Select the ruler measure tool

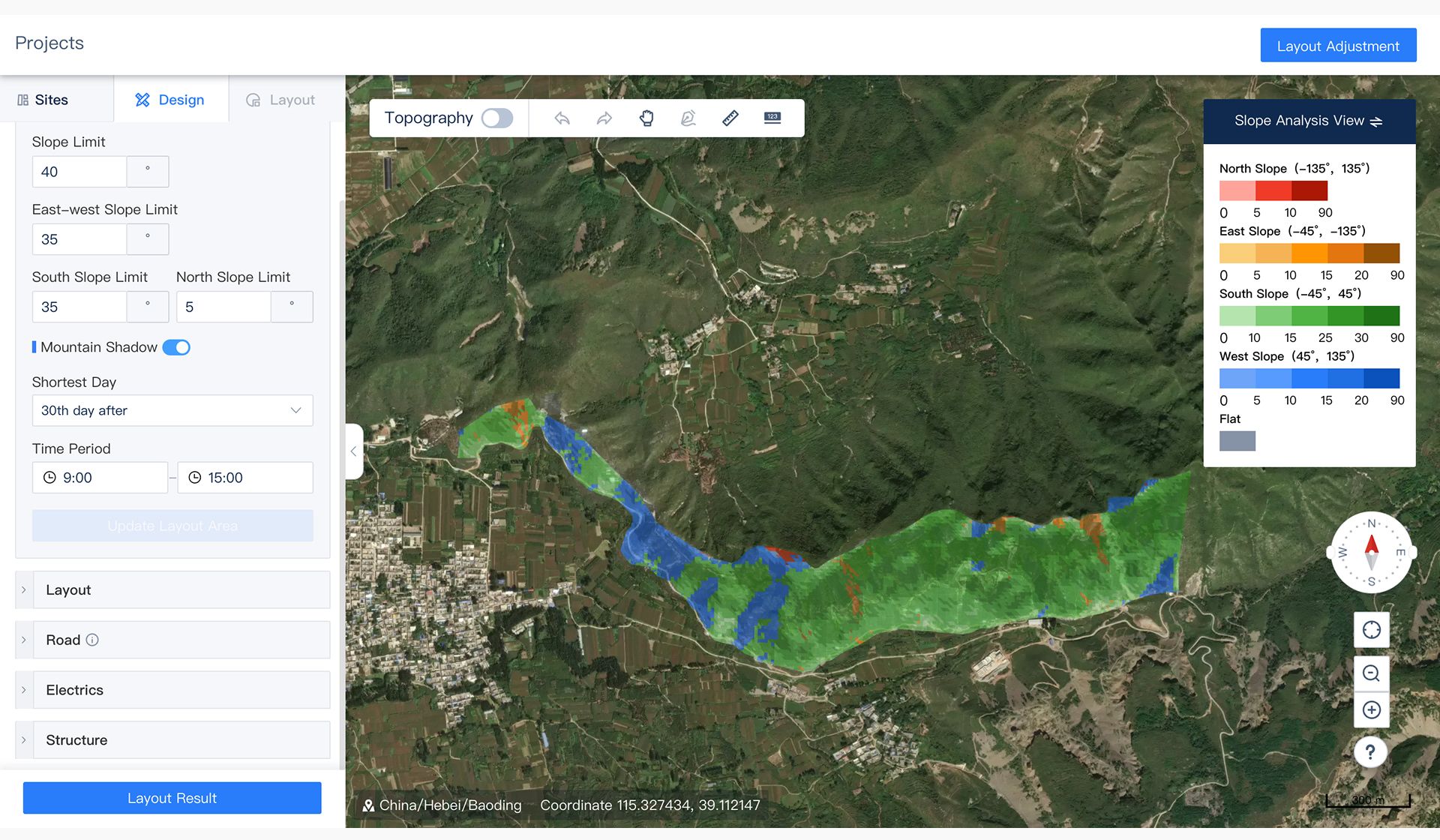point(730,118)
